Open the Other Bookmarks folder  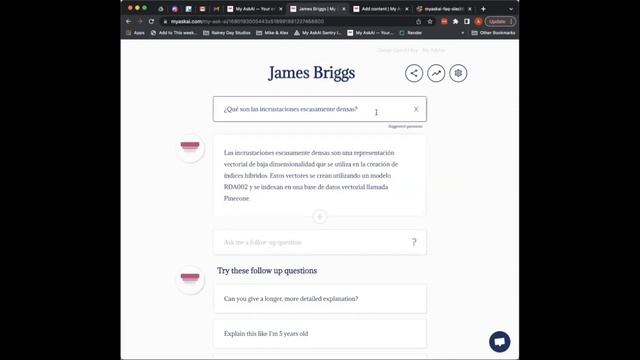(x=493, y=33)
